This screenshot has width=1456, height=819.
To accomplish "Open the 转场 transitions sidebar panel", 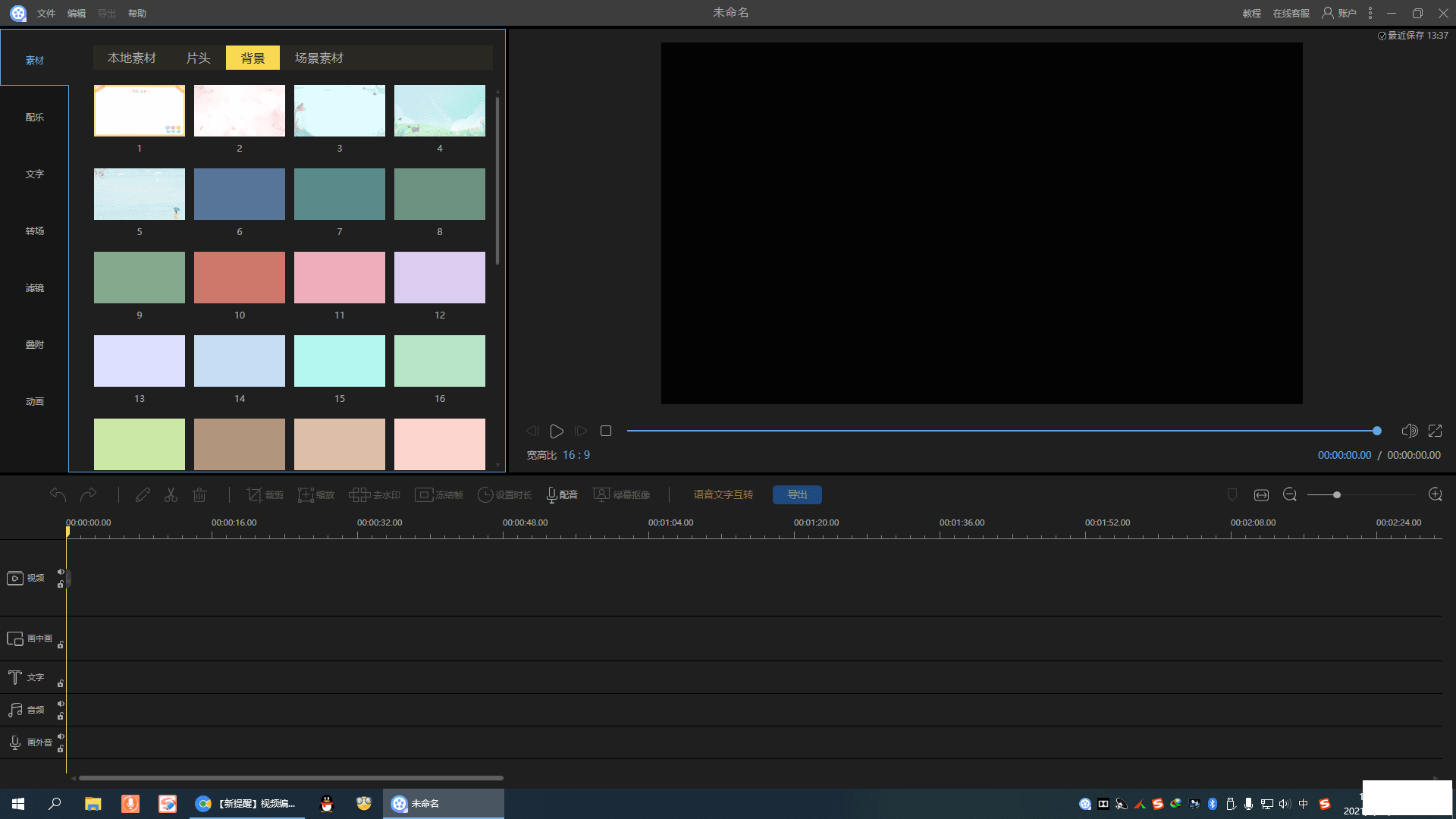I will pyautogui.click(x=35, y=231).
